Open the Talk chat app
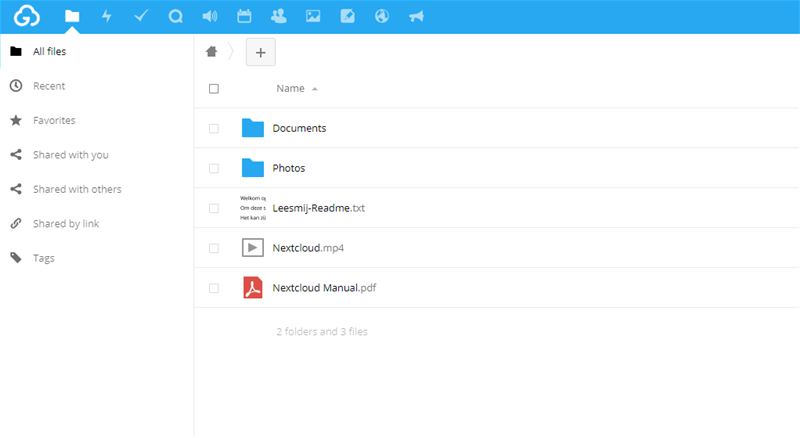 (x=176, y=16)
